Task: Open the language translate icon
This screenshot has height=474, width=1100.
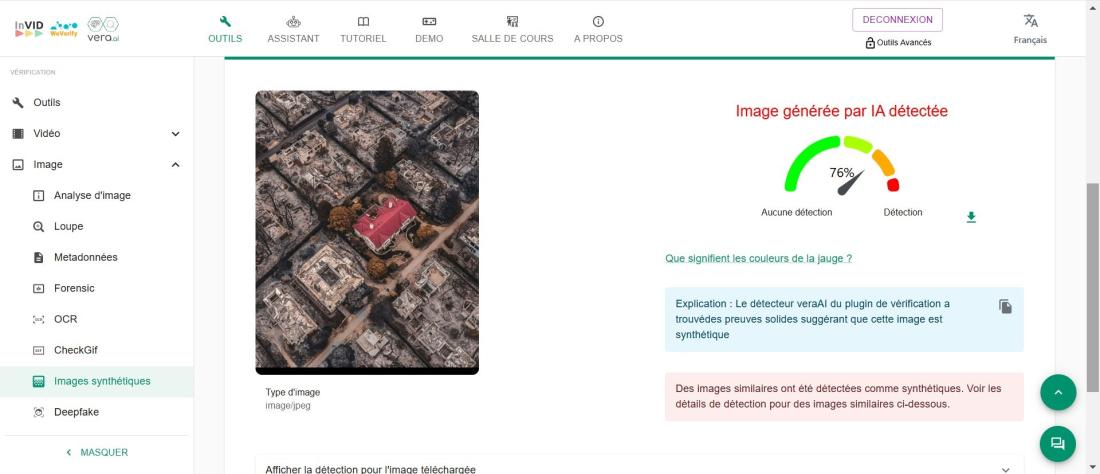Action: [1030, 21]
